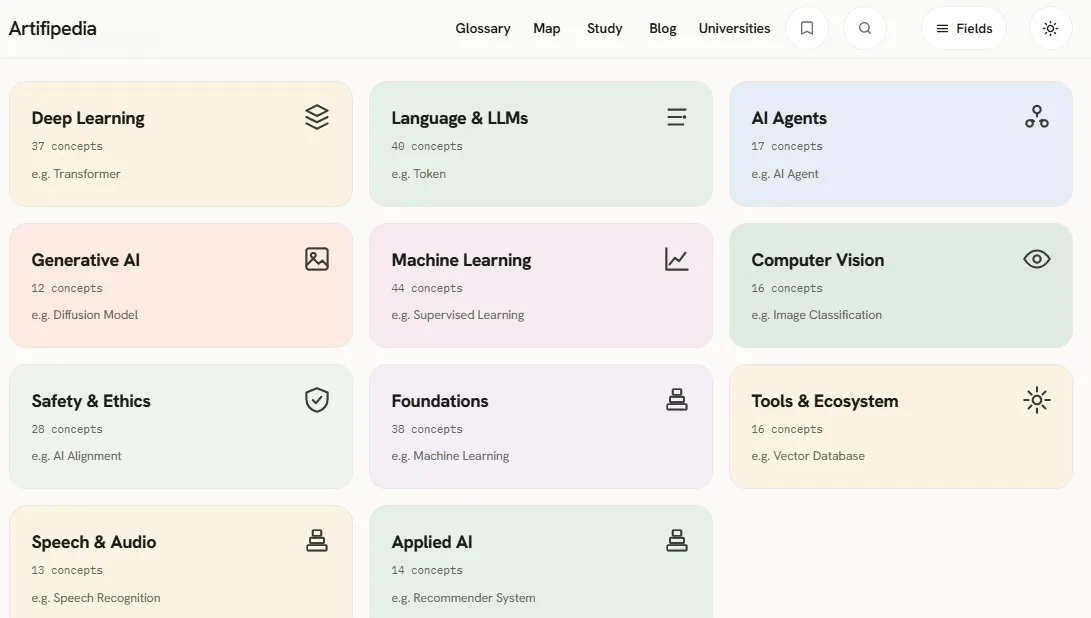Open the search button in header
1091x618 pixels.
(x=865, y=29)
